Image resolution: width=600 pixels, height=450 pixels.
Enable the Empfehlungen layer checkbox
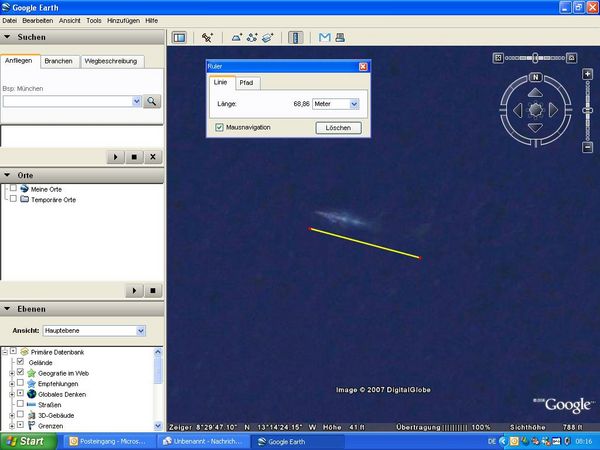21,383
